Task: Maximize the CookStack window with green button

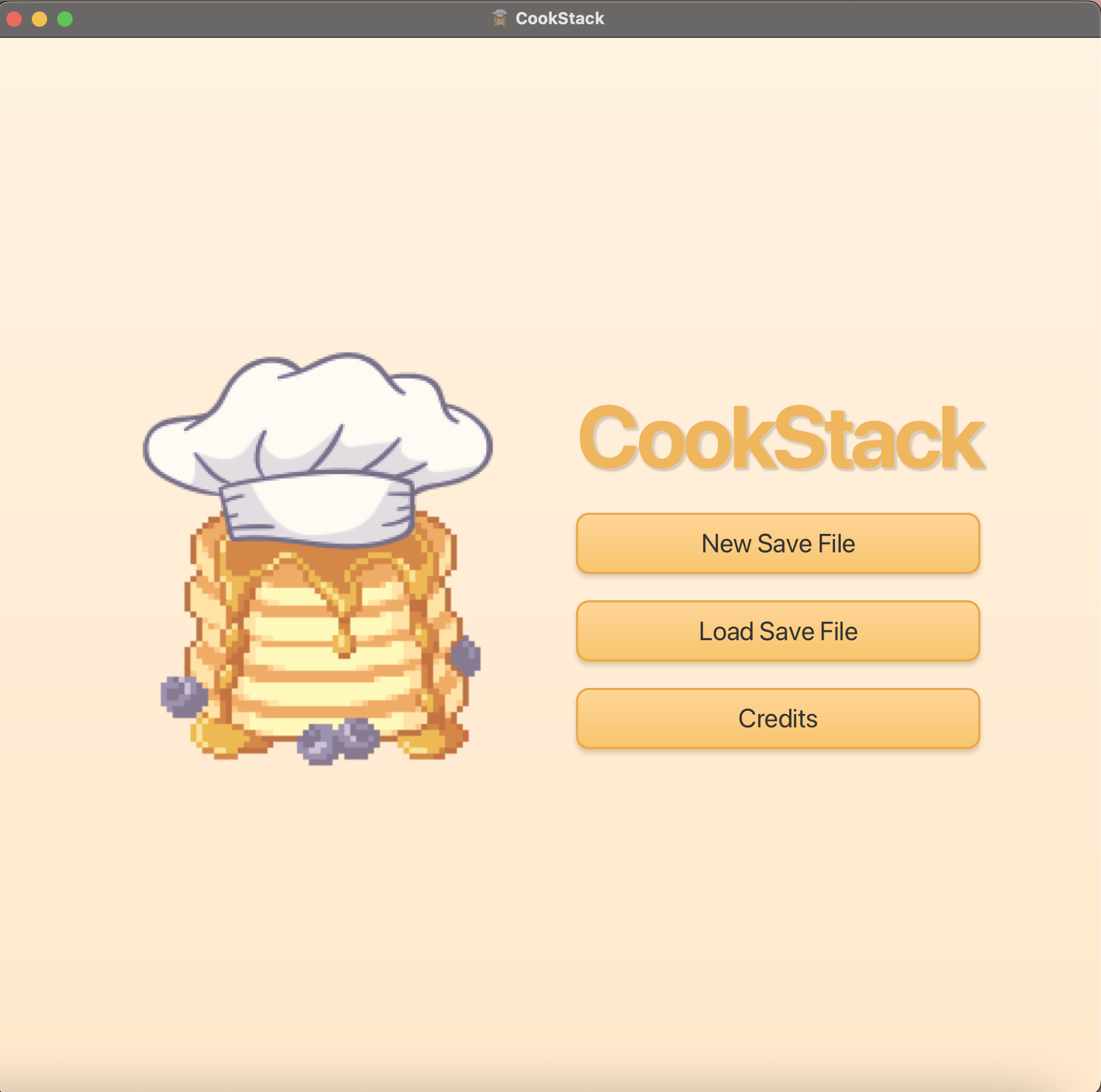Action: click(64, 20)
